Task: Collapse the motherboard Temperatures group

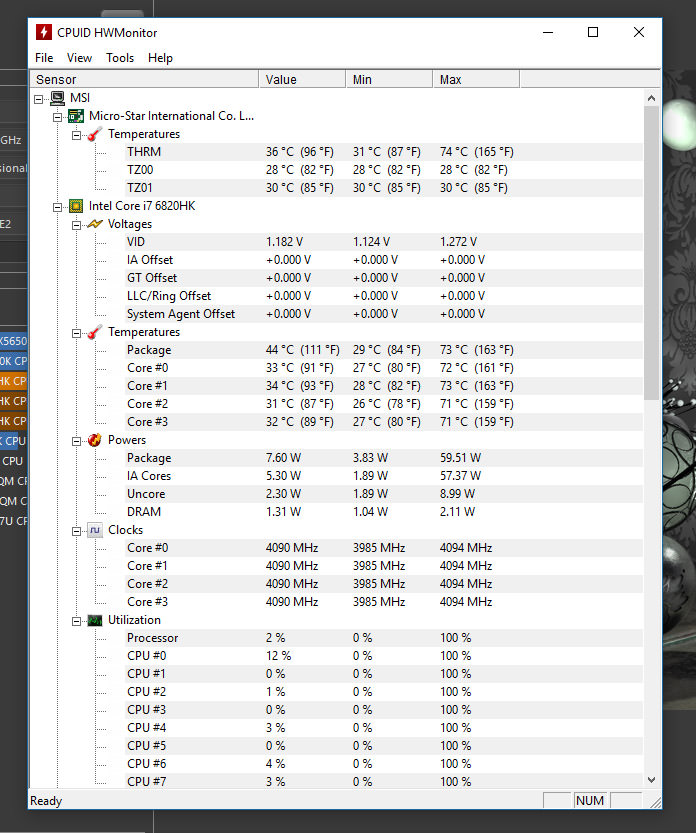Action: (x=77, y=135)
